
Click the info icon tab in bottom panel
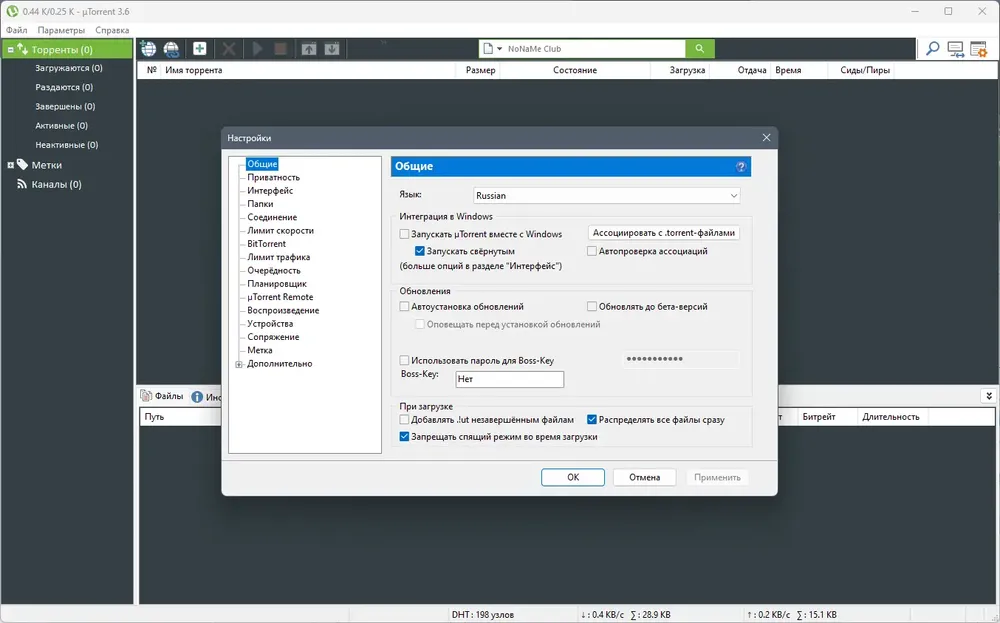coord(197,397)
